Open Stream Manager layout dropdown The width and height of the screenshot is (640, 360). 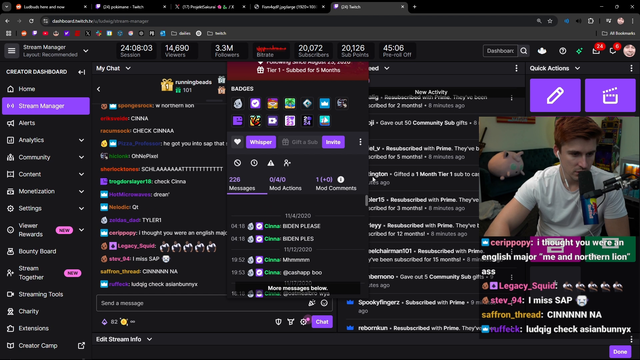(x=86, y=51)
